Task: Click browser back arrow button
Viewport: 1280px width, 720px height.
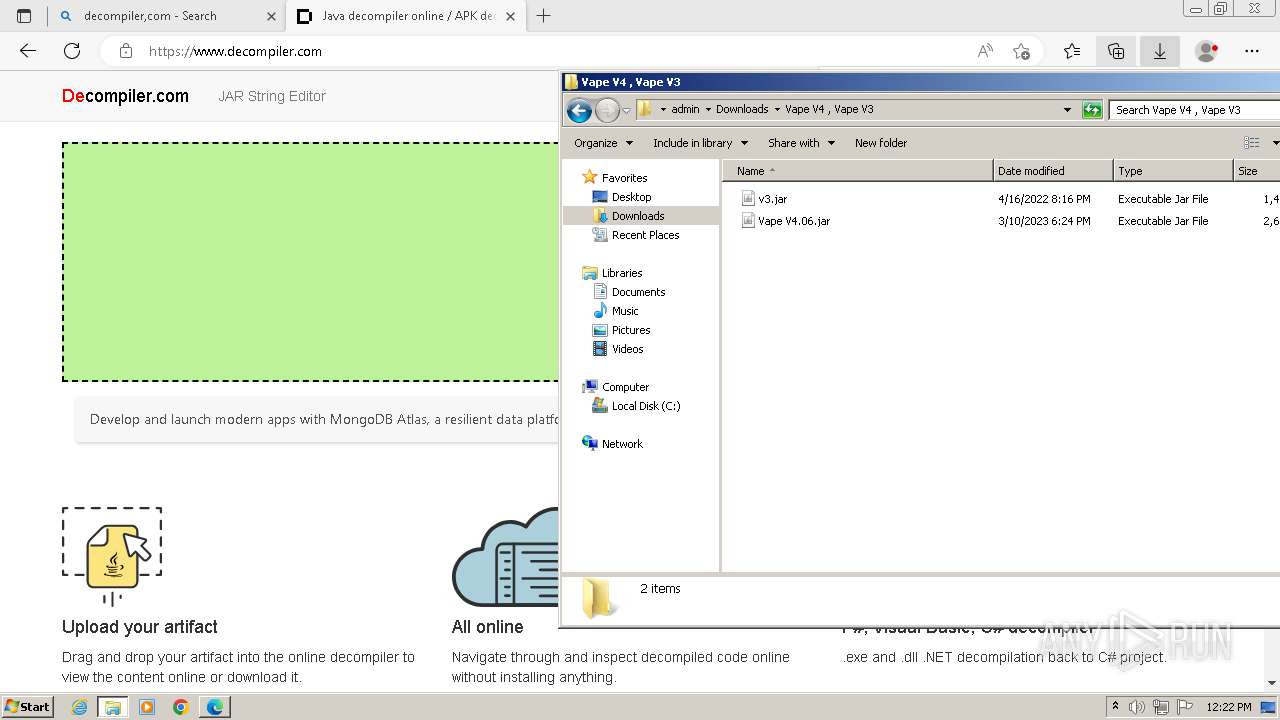Action: pyautogui.click(x=28, y=51)
